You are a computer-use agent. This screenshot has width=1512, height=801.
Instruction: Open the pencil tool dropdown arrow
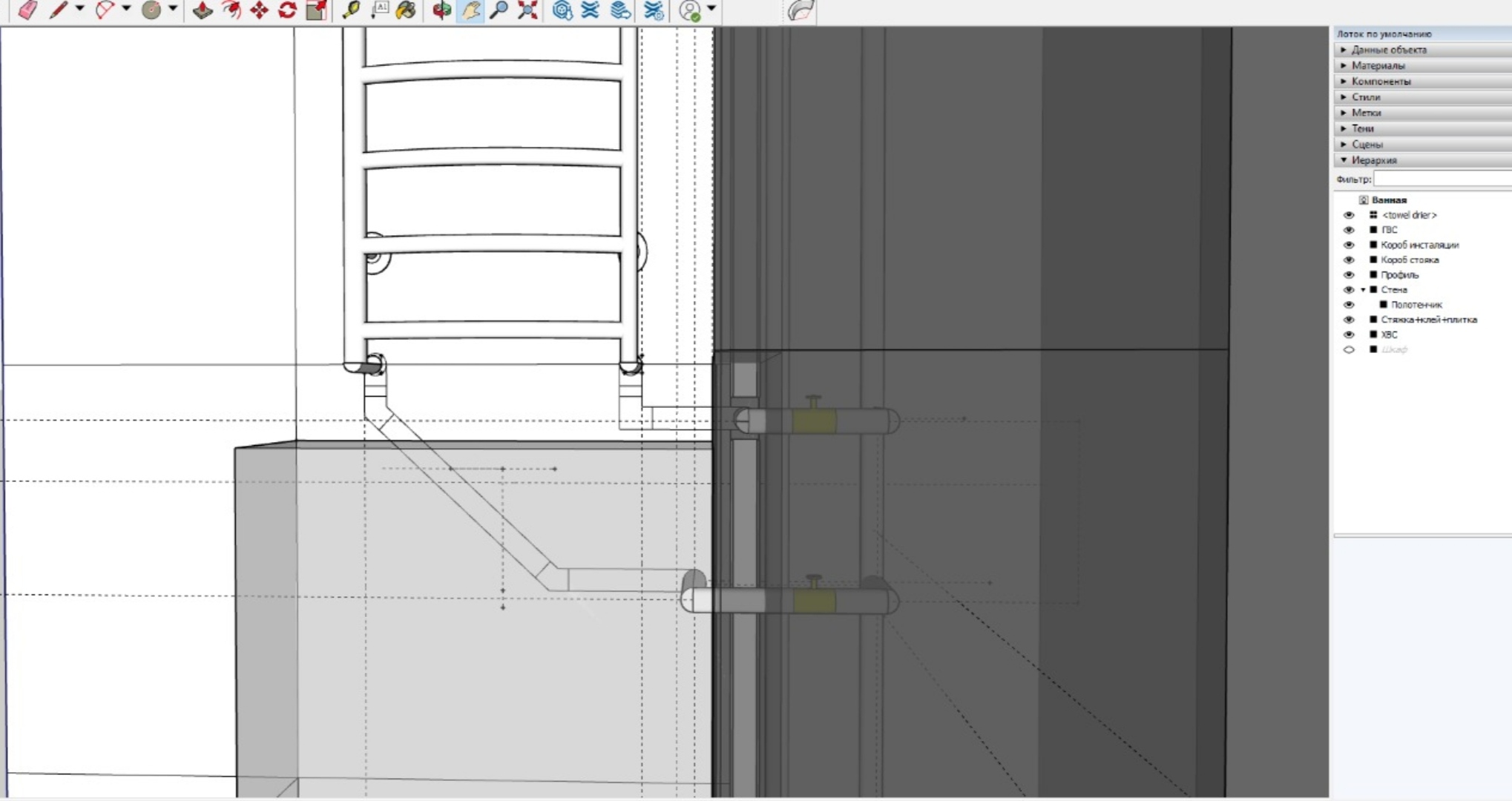point(80,8)
